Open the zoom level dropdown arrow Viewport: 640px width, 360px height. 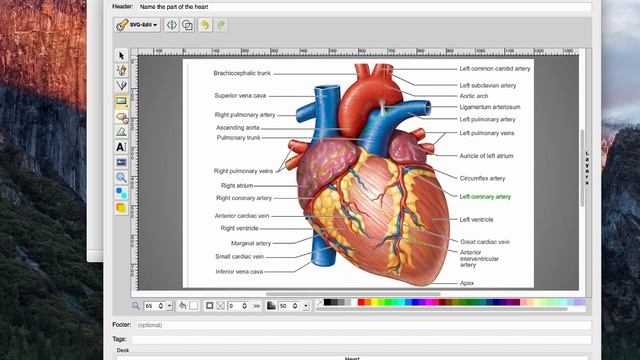169,306
